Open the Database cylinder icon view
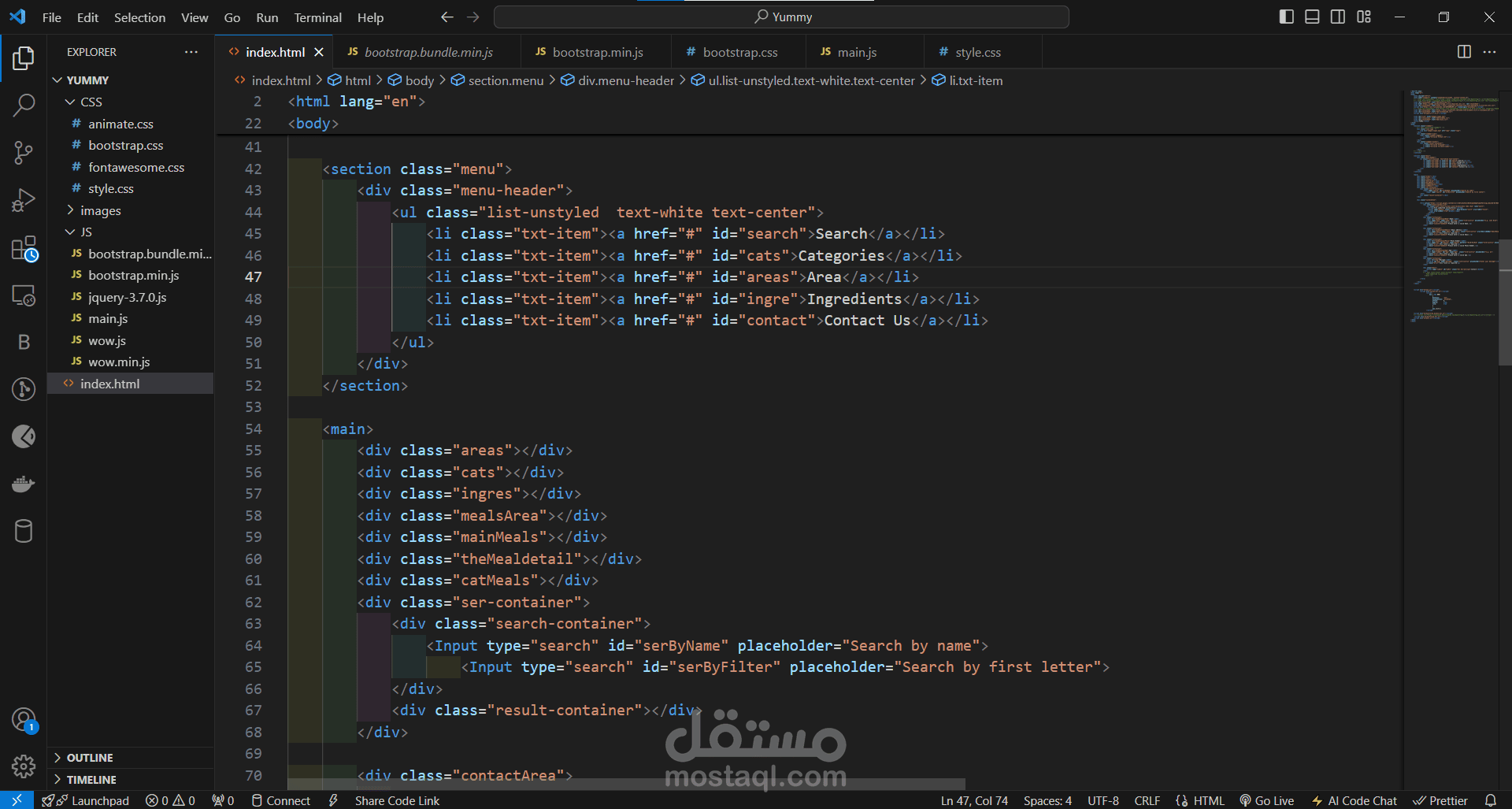This screenshot has height=809, width=1512. 24,531
